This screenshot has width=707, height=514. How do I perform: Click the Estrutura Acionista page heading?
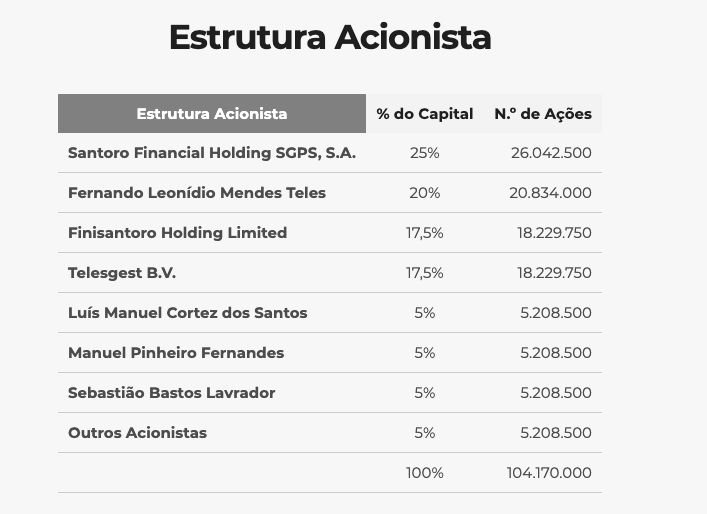point(330,37)
